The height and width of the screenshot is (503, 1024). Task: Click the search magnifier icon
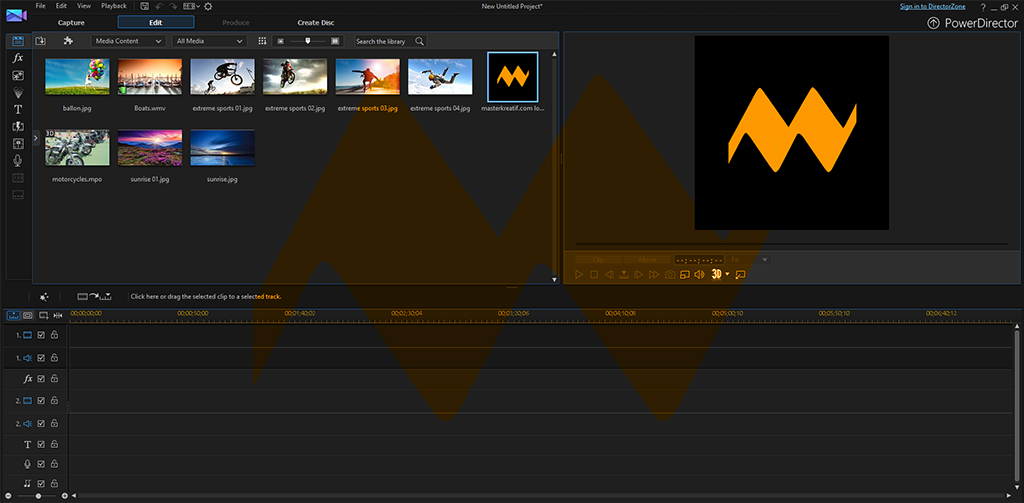click(x=419, y=41)
